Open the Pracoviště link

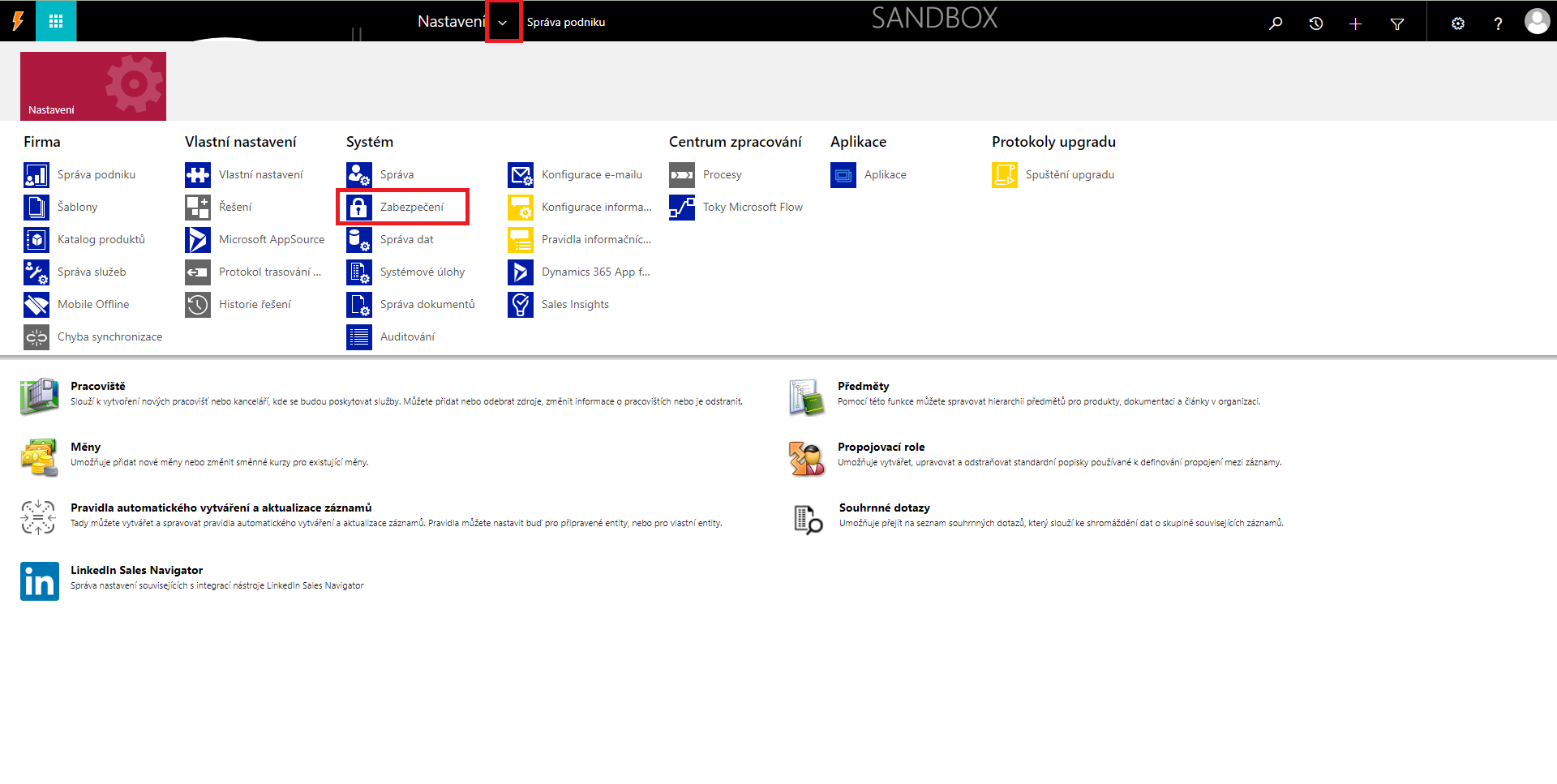(97, 387)
